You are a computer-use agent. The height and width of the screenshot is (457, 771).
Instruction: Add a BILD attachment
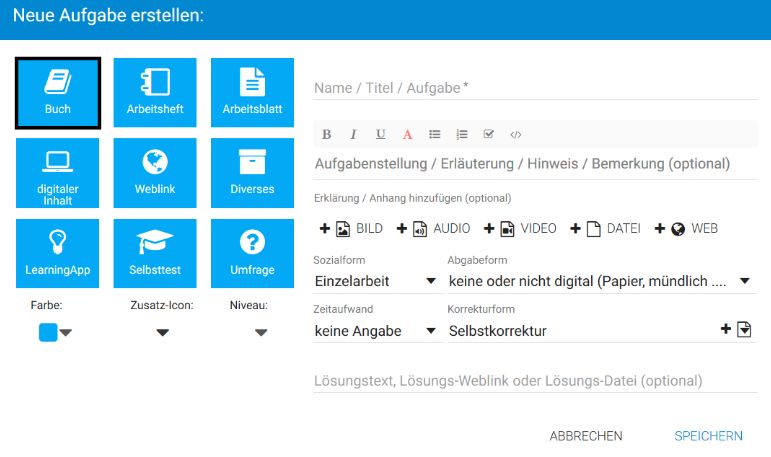351,229
